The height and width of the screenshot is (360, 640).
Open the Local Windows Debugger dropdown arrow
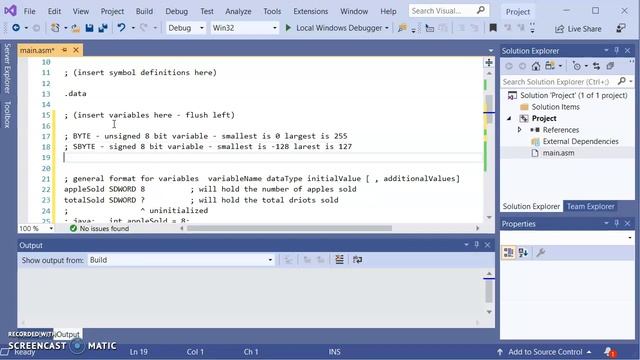pyautogui.click(x=387, y=28)
